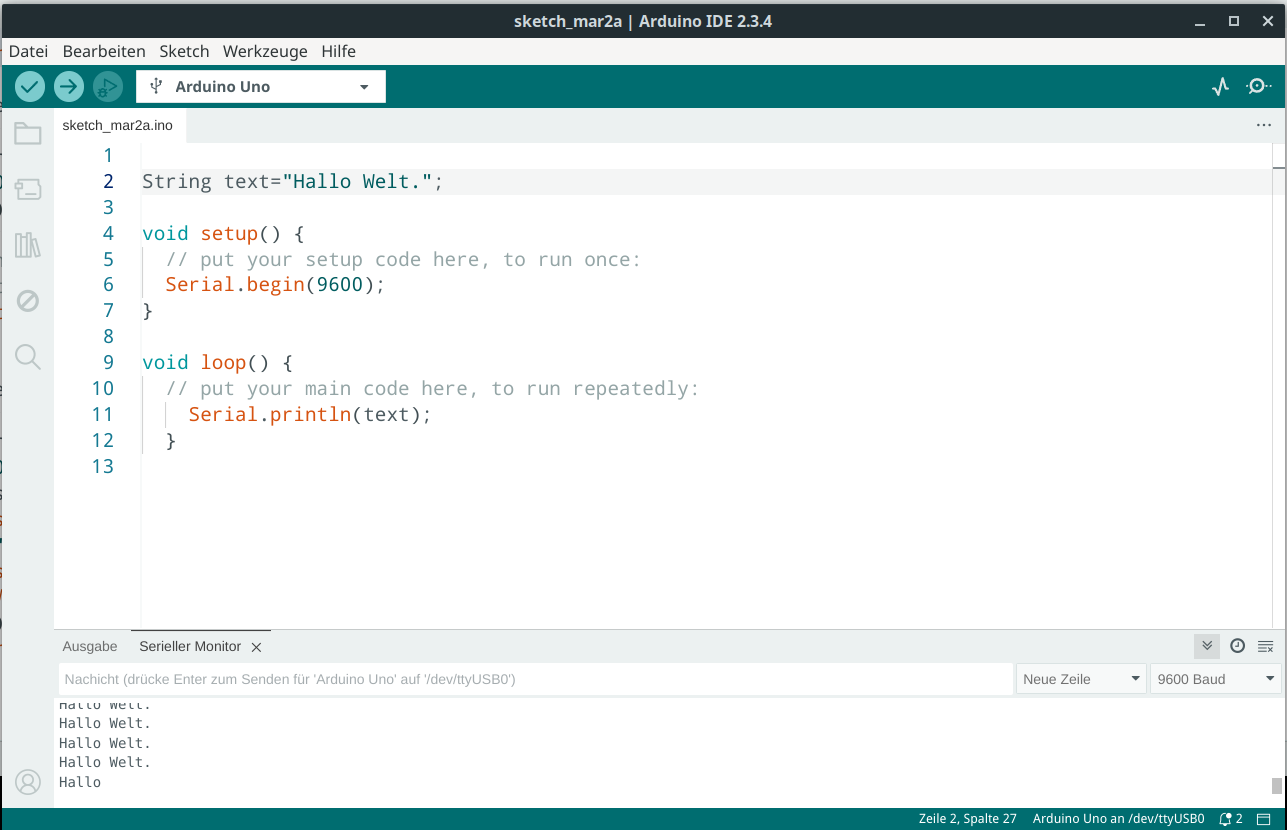The image size is (1287, 830).
Task: Toggle autoscroll in serial monitor
Action: pyautogui.click(x=1207, y=646)
